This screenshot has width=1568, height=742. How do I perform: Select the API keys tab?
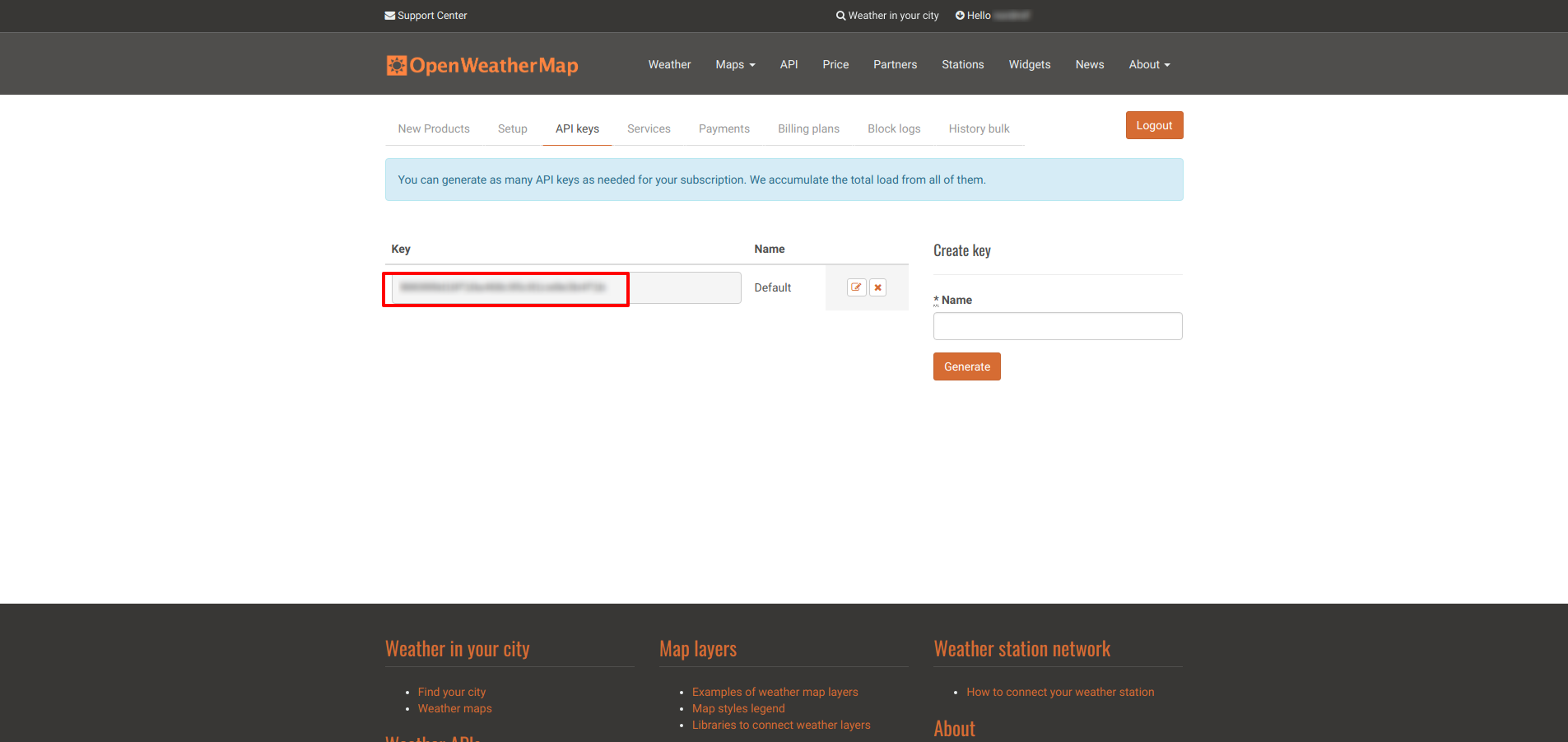(577, 128)
